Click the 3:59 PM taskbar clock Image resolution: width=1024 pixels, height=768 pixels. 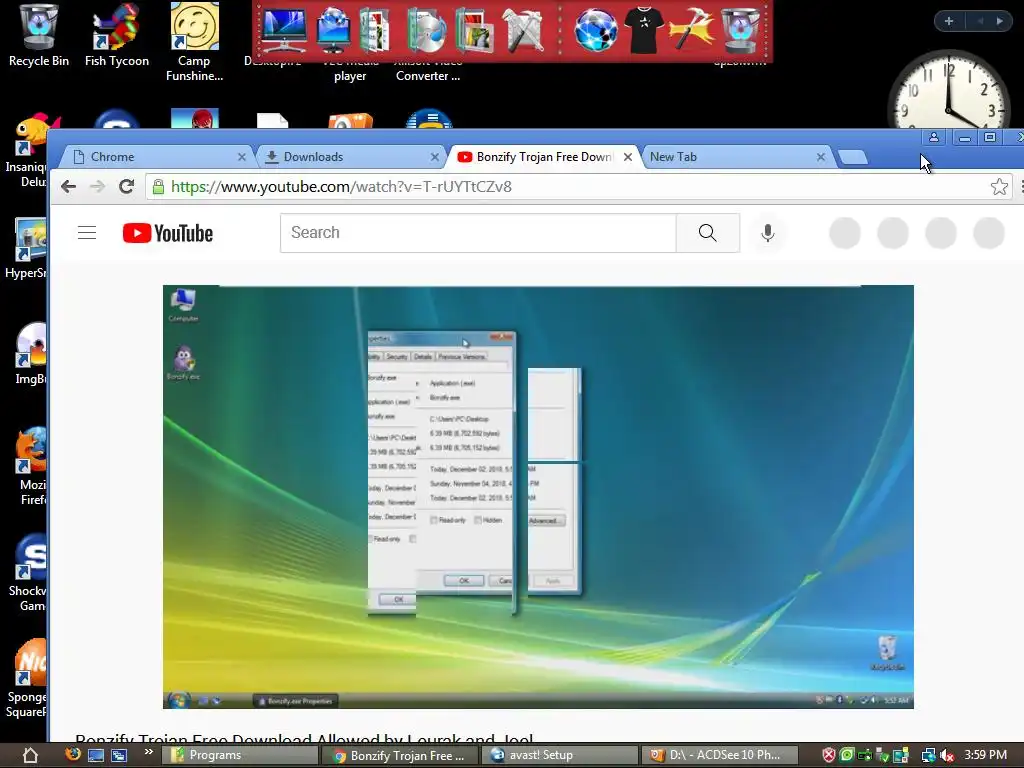[985, 755]
